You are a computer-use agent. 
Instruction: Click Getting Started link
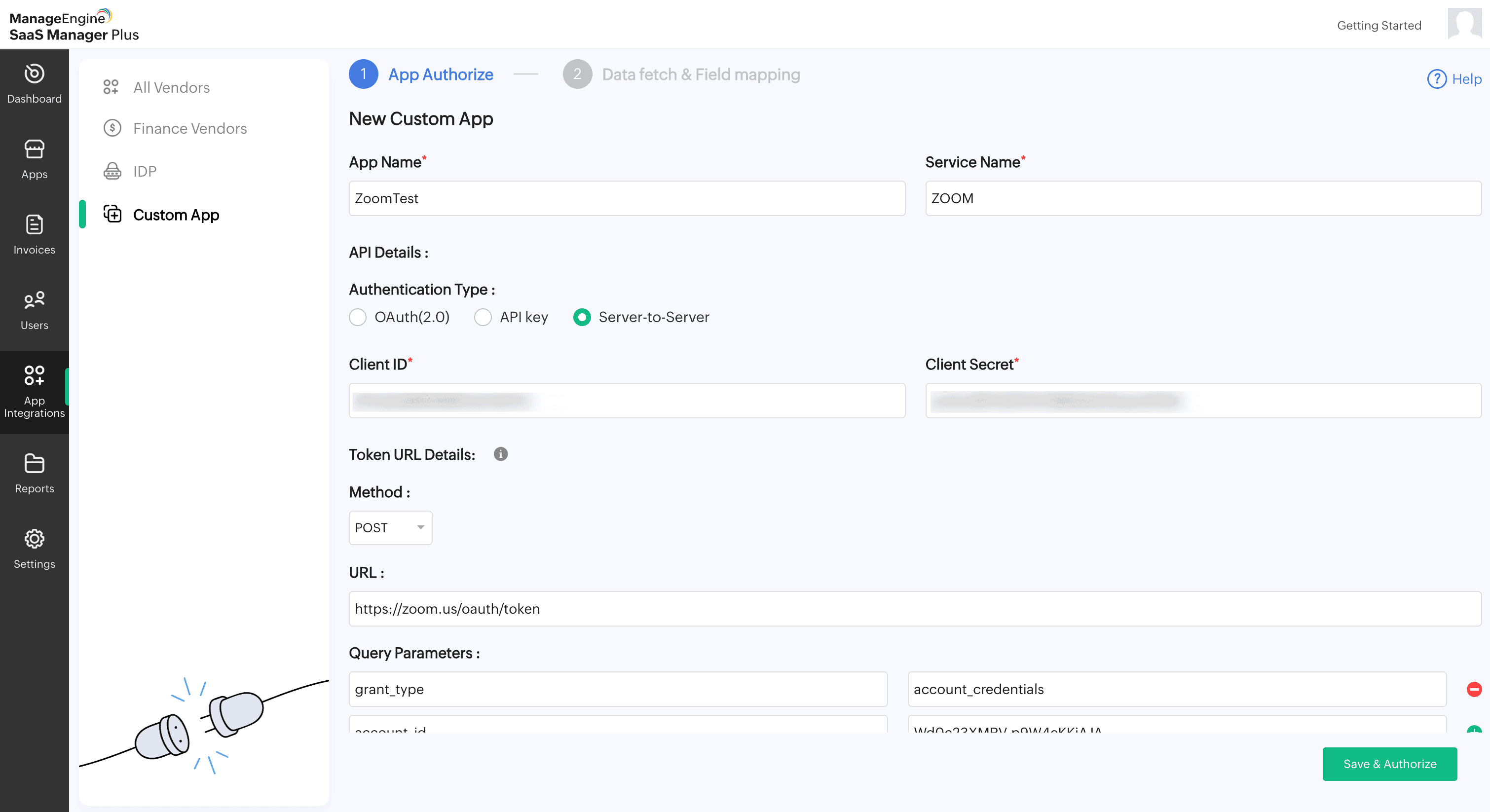point(1378,26)
